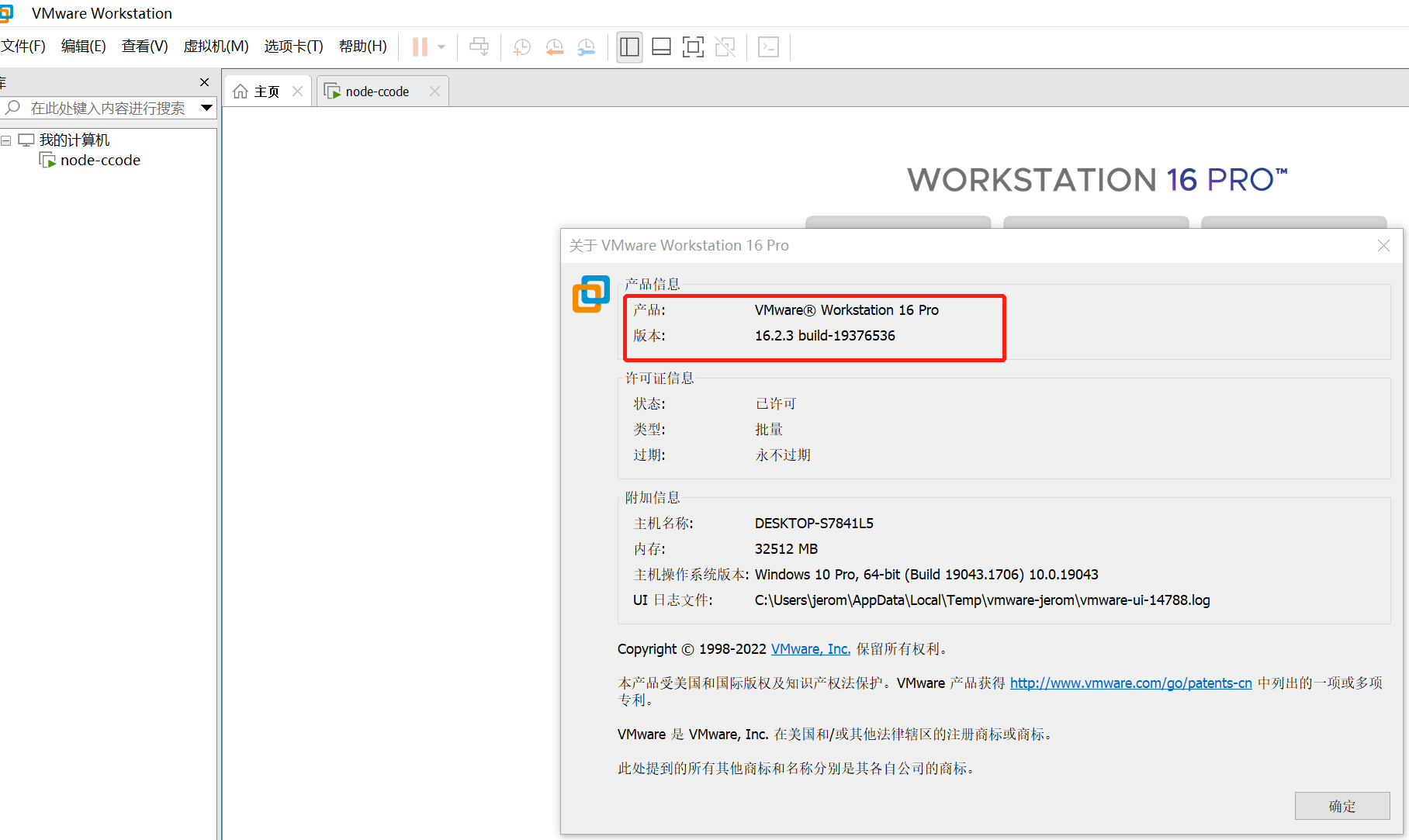Select 我的计算机 in the library tree
This screenshot has height=840, width=1409.
pos(74,140)
